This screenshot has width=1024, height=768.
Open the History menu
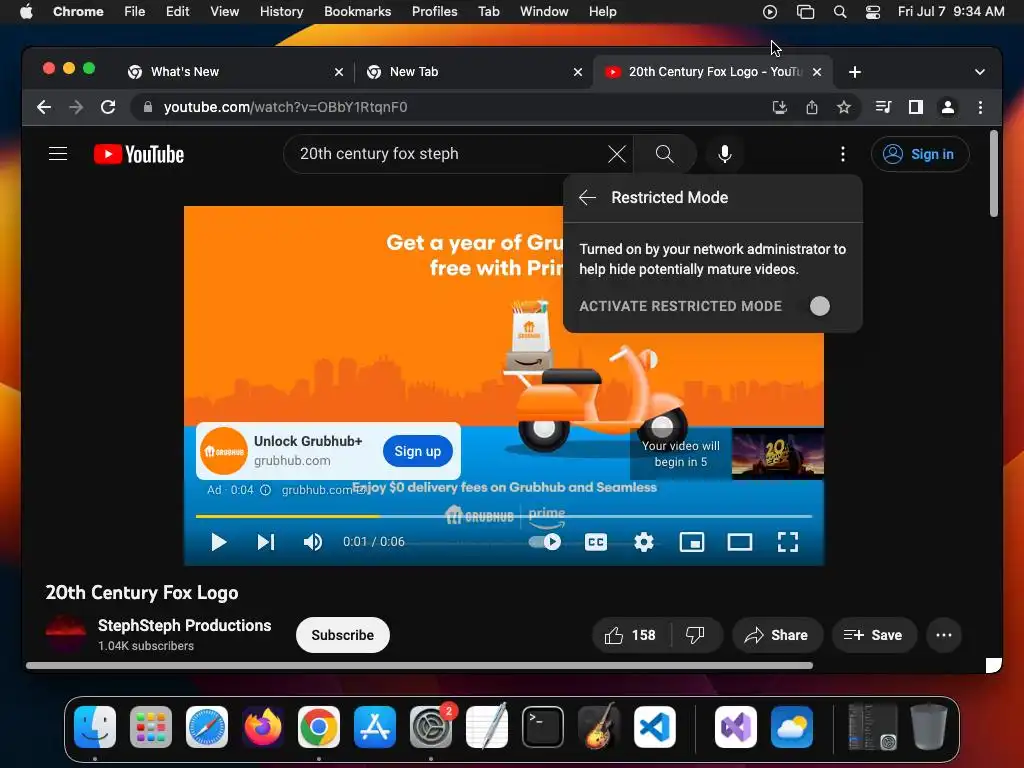pyautogui.click(x=281, y=11)
